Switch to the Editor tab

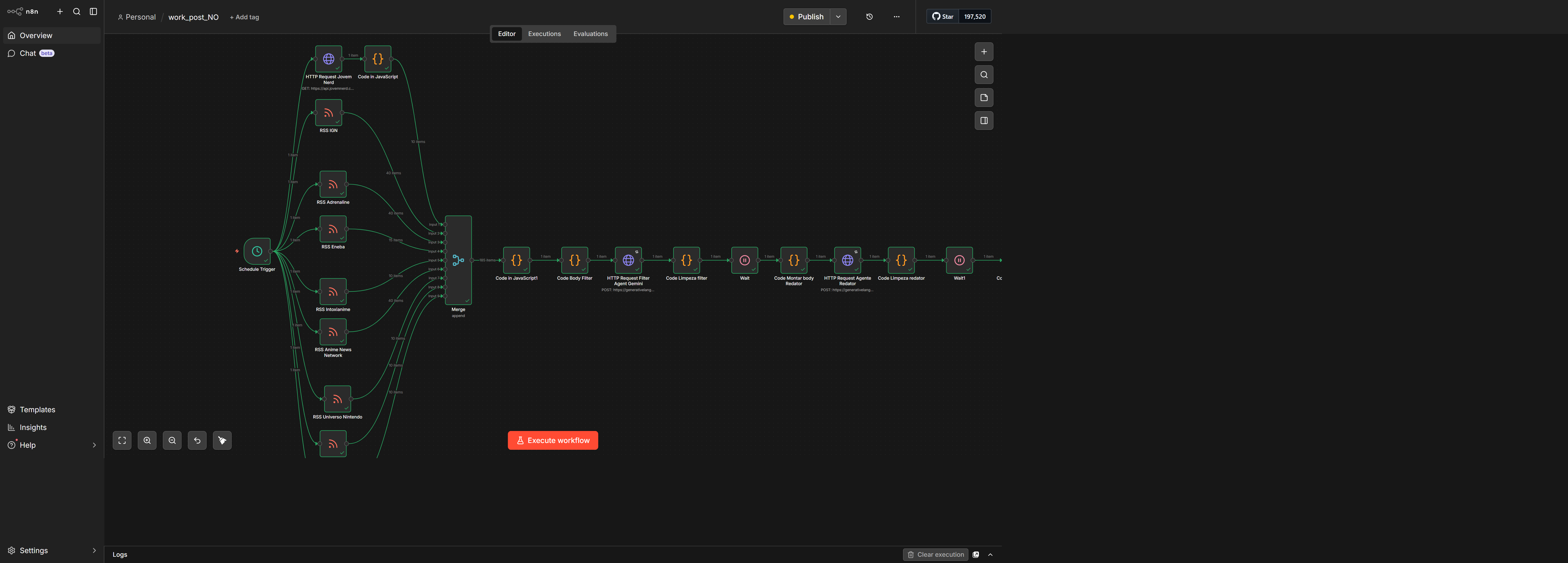[x=506, y=34]
